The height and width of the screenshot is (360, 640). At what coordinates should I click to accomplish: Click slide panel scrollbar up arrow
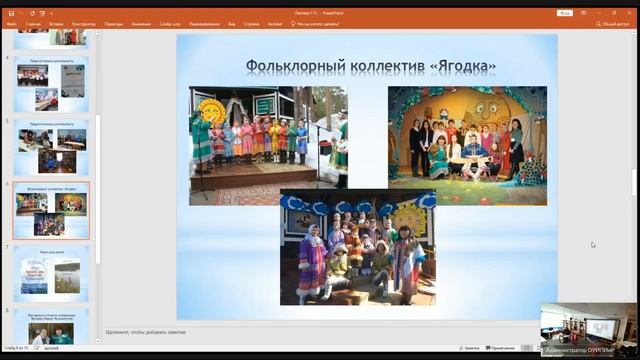coord(98,33)
